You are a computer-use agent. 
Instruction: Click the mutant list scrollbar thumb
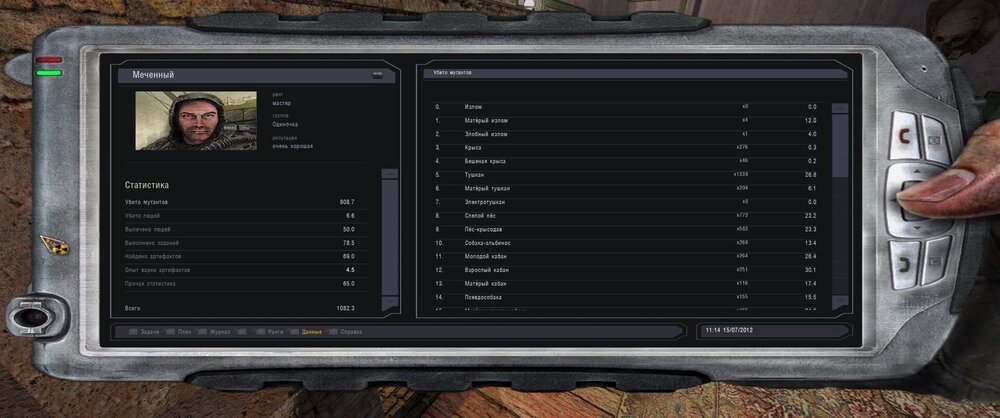click(841, 146)
